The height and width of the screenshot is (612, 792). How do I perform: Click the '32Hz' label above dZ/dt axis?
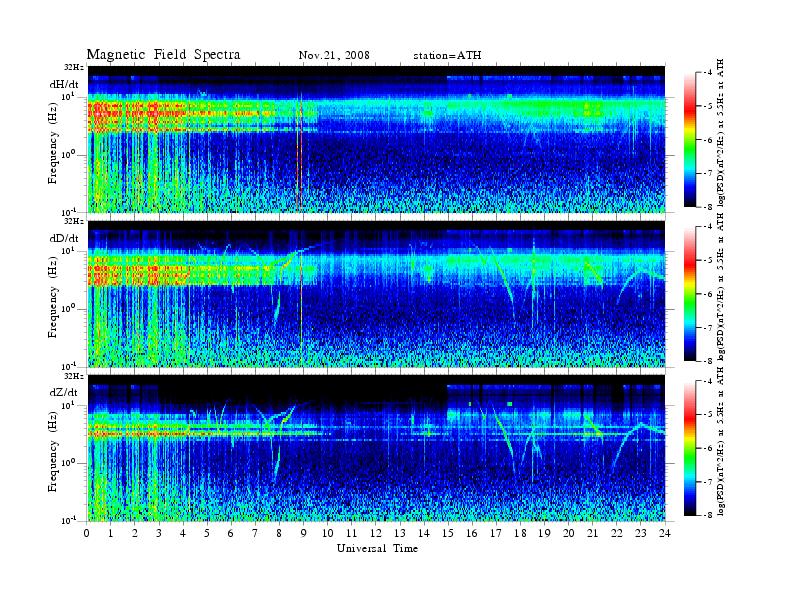pyautogui.click(x=74, y=376)
